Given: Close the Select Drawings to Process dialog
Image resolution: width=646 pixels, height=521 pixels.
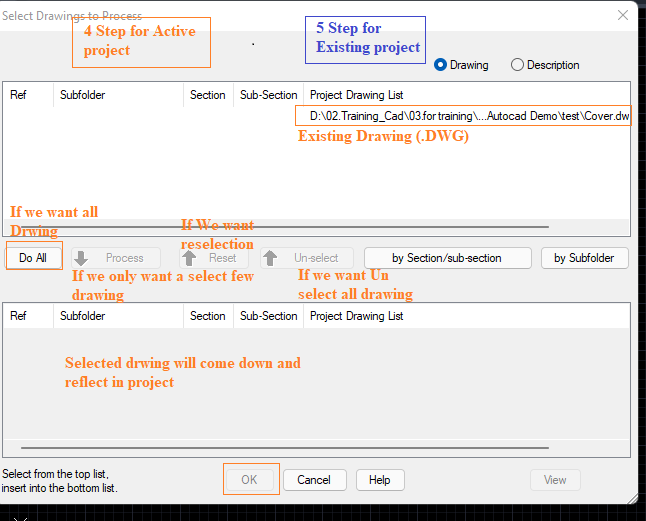Looking at the screenshot, I should [623, 15].
